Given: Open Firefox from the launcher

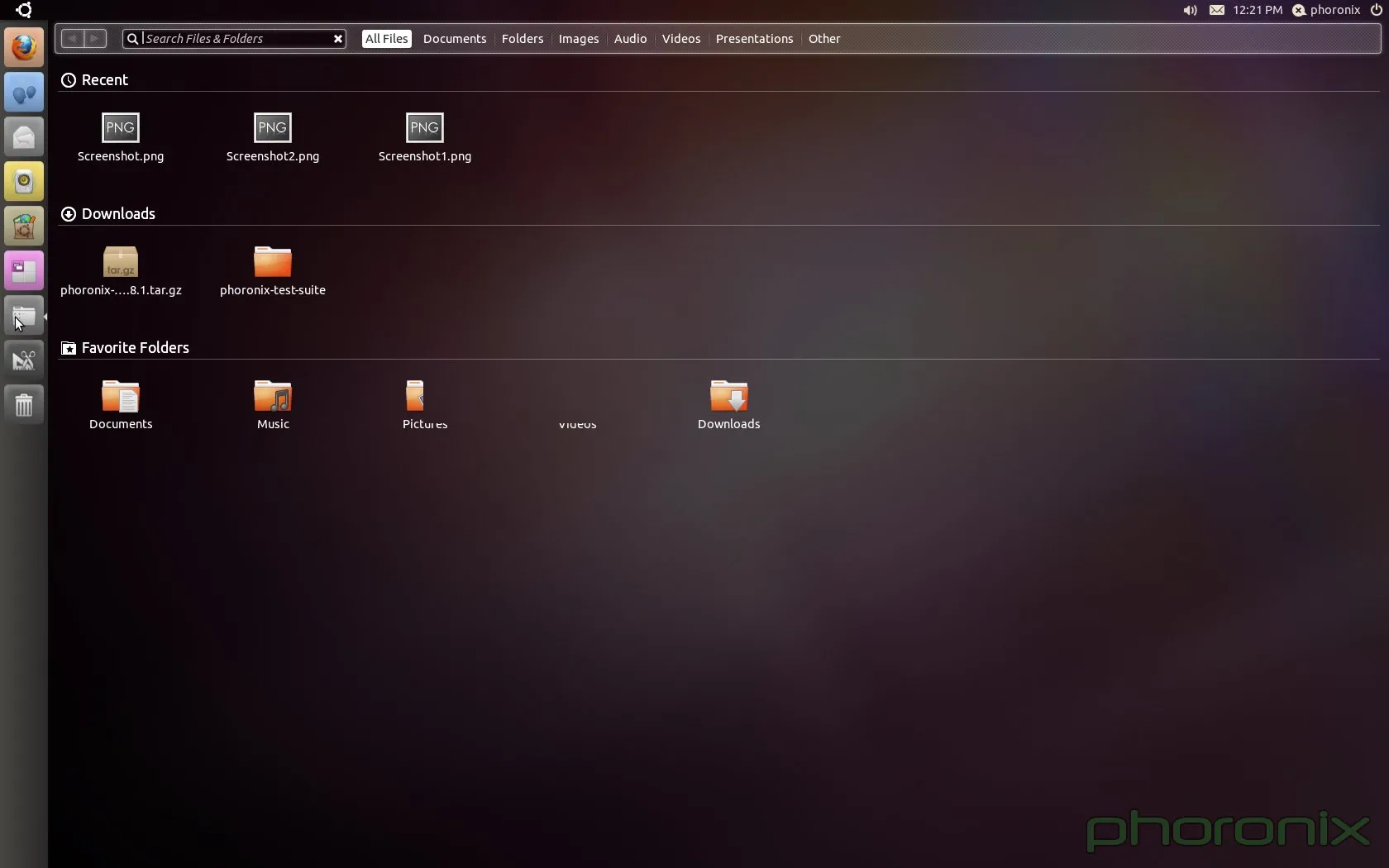Looking at the screenshot, I should coord(24,48).
